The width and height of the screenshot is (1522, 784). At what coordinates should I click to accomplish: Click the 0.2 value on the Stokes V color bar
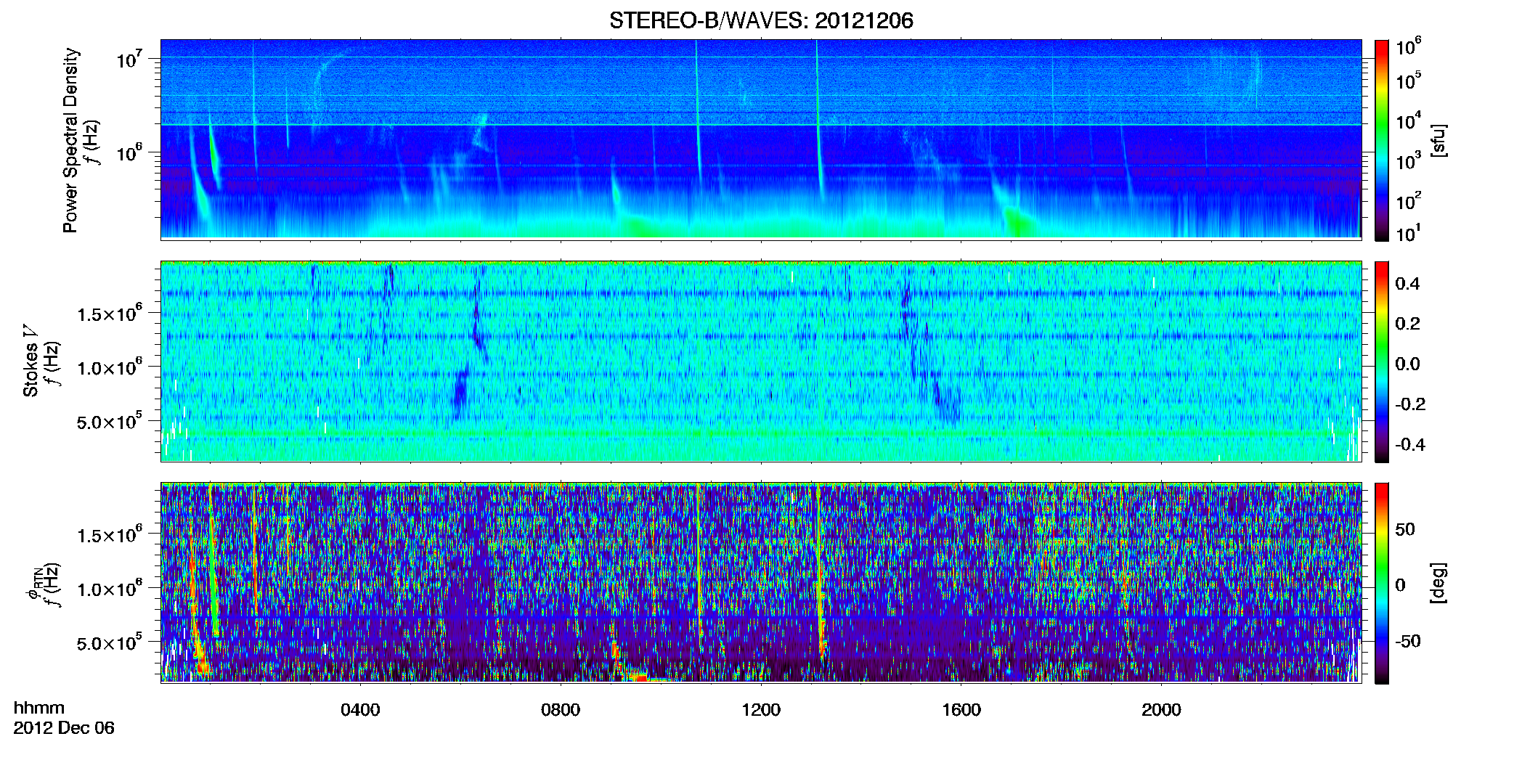(x=1407, y=324)
